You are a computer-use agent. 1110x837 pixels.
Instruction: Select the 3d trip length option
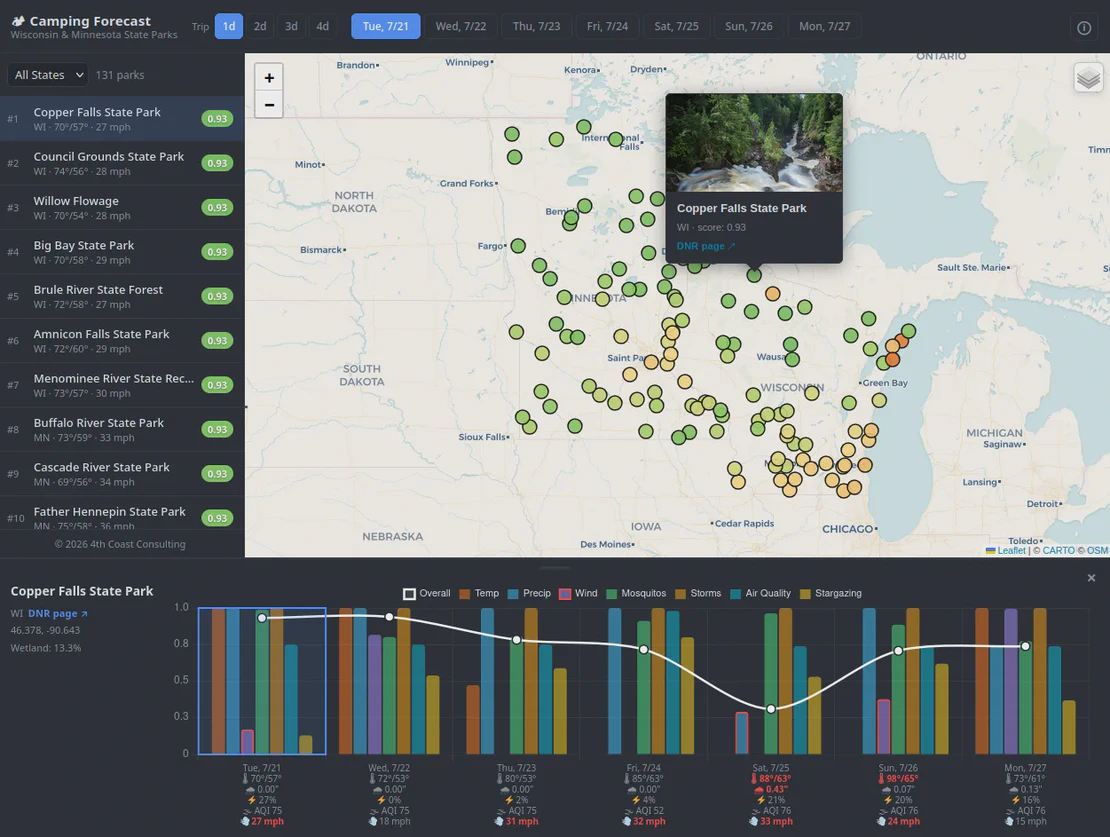click(x=291, y=26)
